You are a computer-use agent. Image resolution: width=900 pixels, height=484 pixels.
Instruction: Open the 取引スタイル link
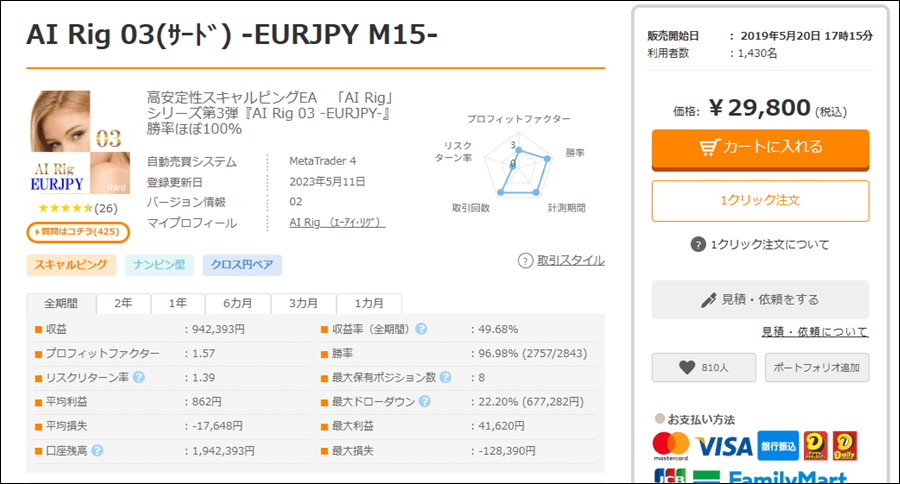pos(571,261)
